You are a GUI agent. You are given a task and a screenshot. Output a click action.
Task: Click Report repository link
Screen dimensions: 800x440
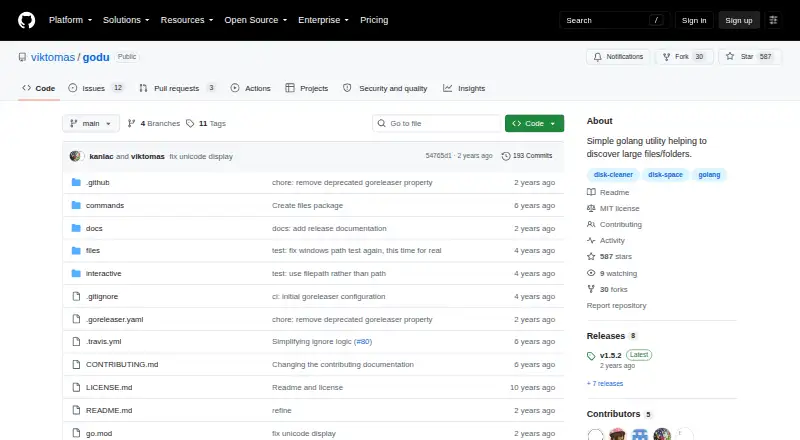click(616, 305)
